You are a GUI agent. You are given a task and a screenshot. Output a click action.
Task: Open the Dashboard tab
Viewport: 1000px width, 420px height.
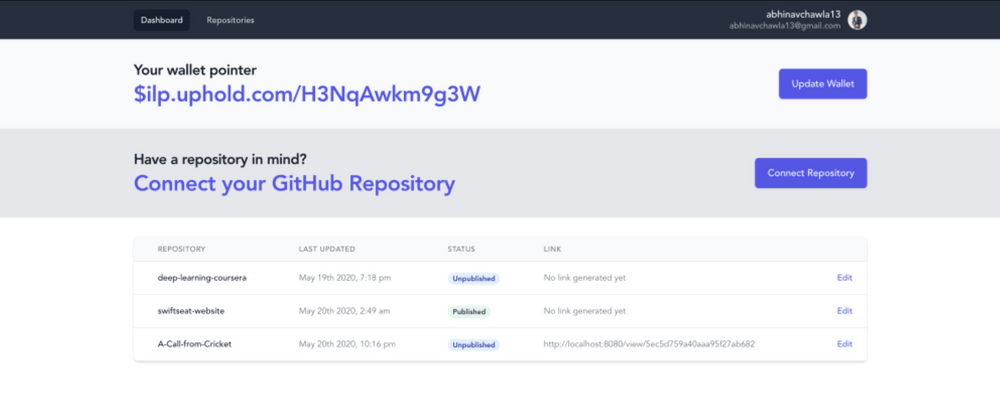point(161,20)
